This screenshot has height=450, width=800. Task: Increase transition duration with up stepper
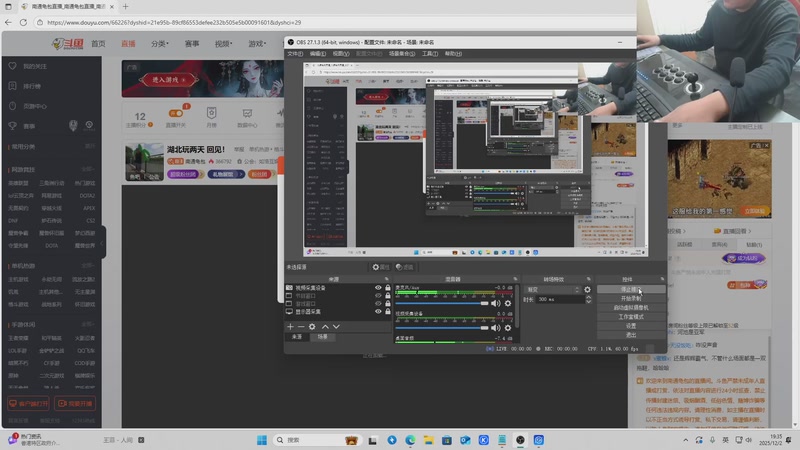point(588,297)
